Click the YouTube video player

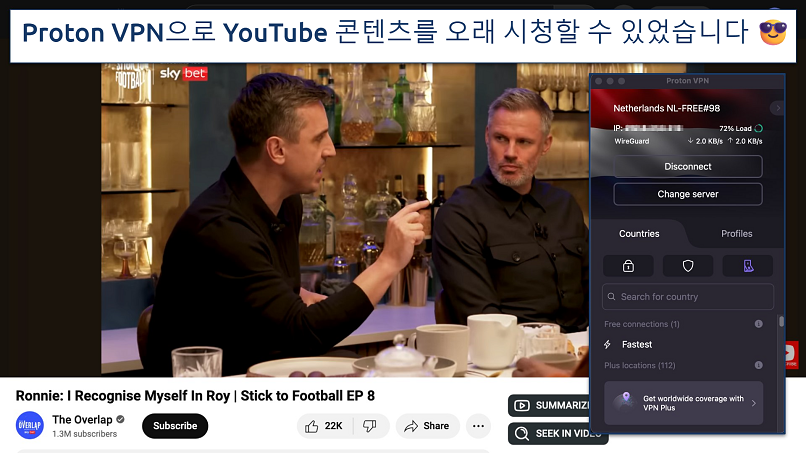344,220
